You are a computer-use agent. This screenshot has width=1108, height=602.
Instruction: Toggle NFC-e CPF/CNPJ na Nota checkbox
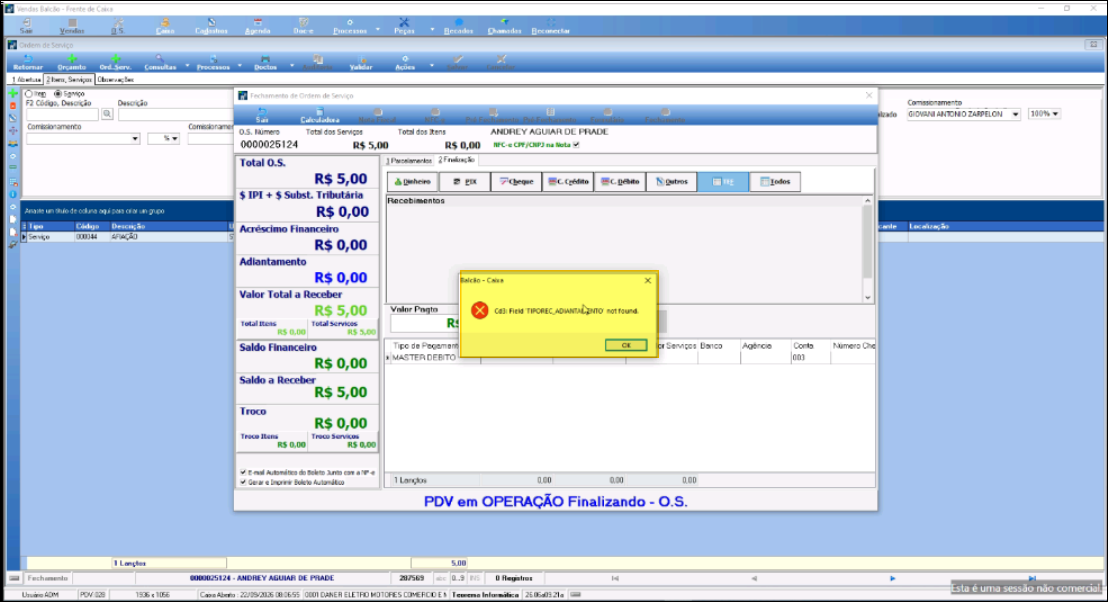[576, 145]
